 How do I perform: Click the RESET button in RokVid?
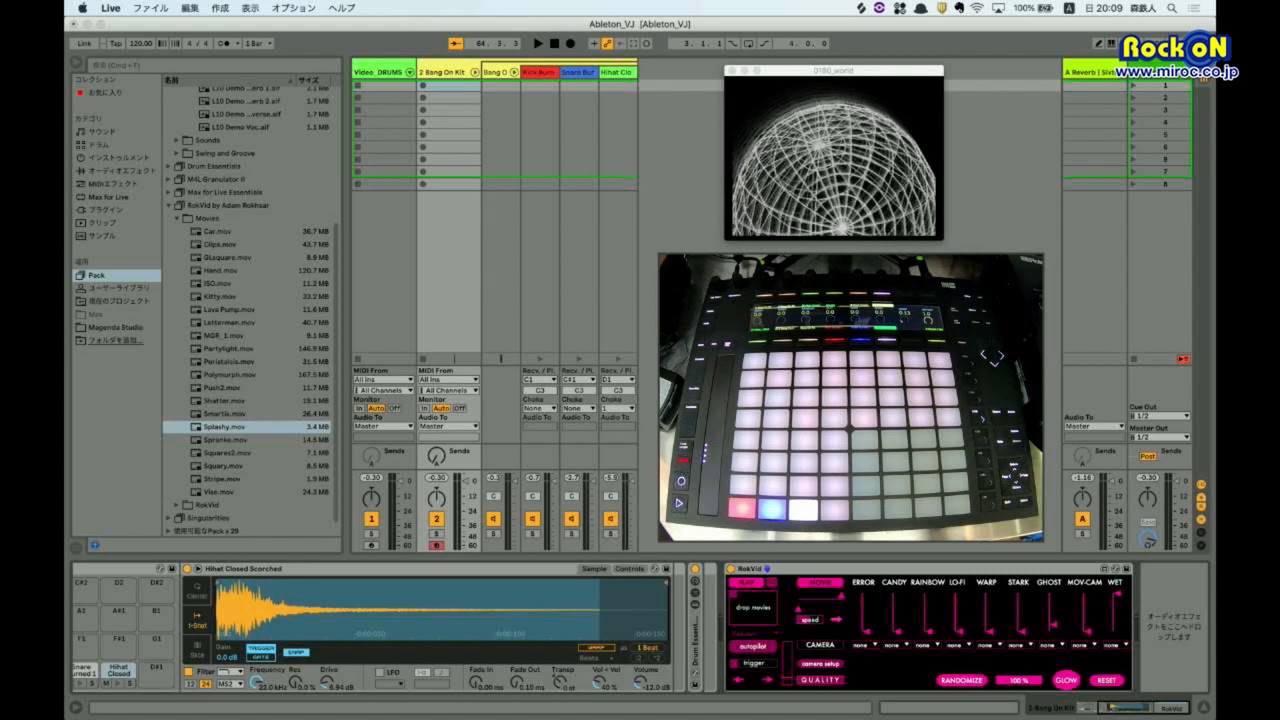pyautogui.click(x=1106, y=681)
